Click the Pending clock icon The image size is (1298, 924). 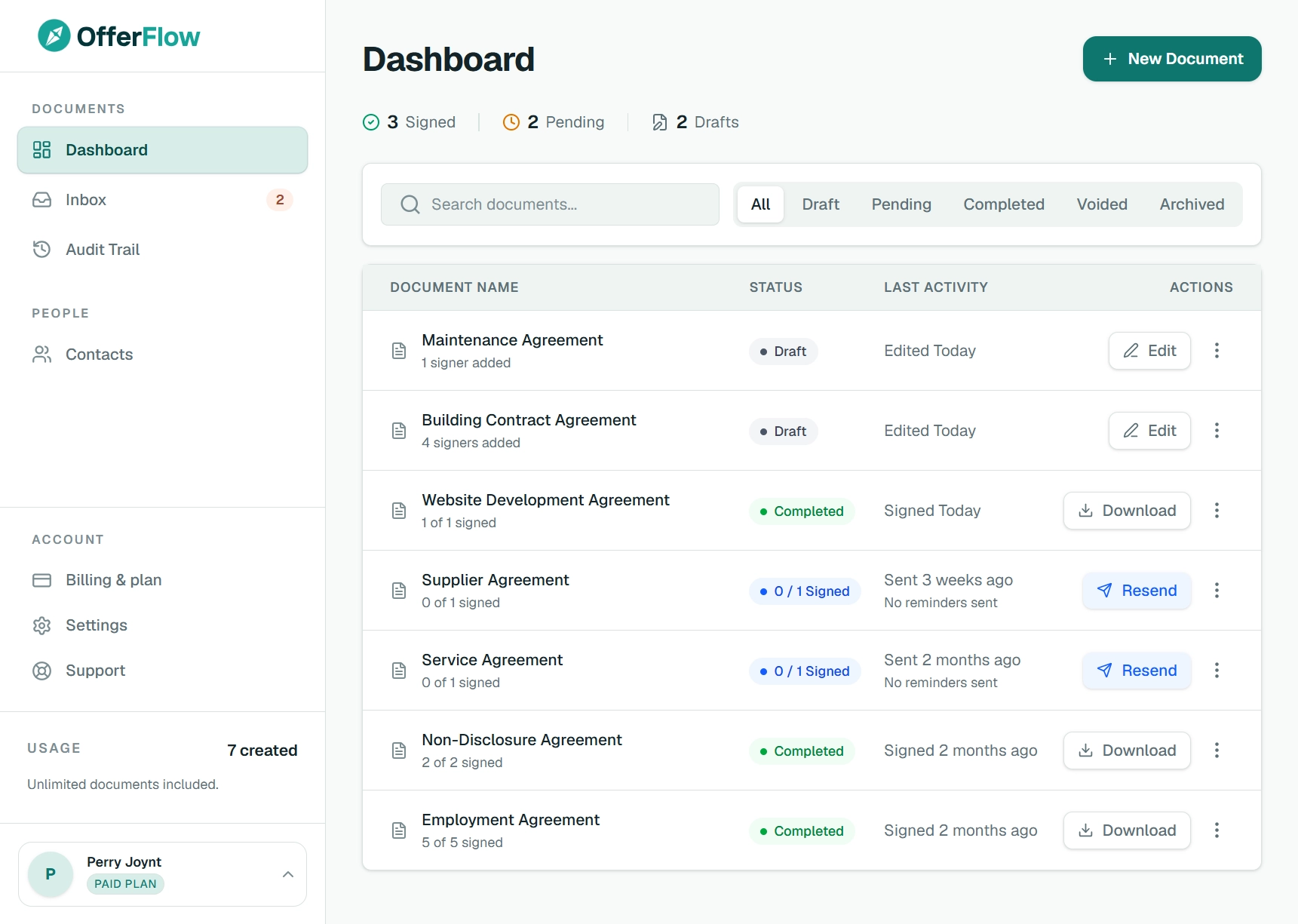(511, 122)
